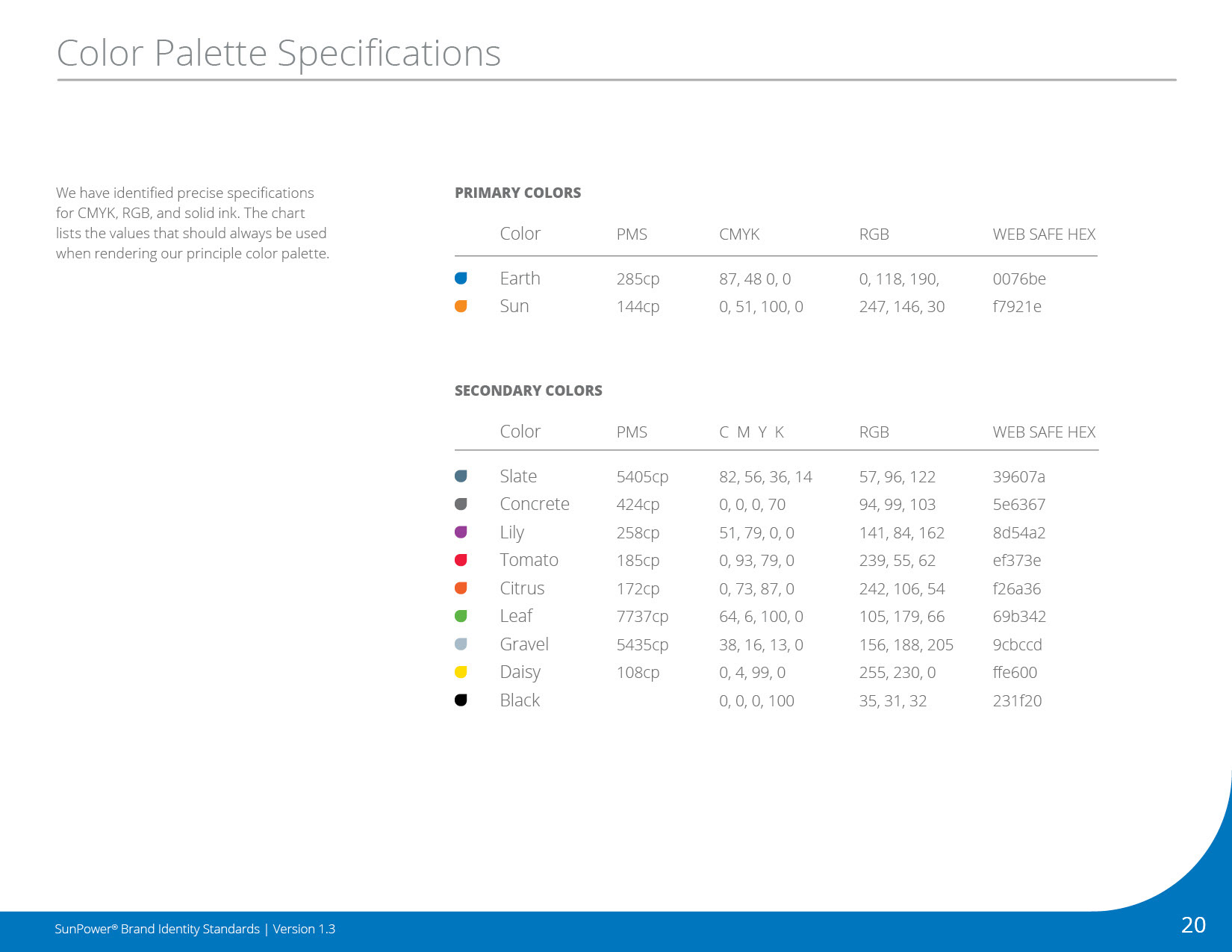Click the Tomato hex value ef373e
The width and height of the screenshot is (1232, 952).
coord(1017,561)
